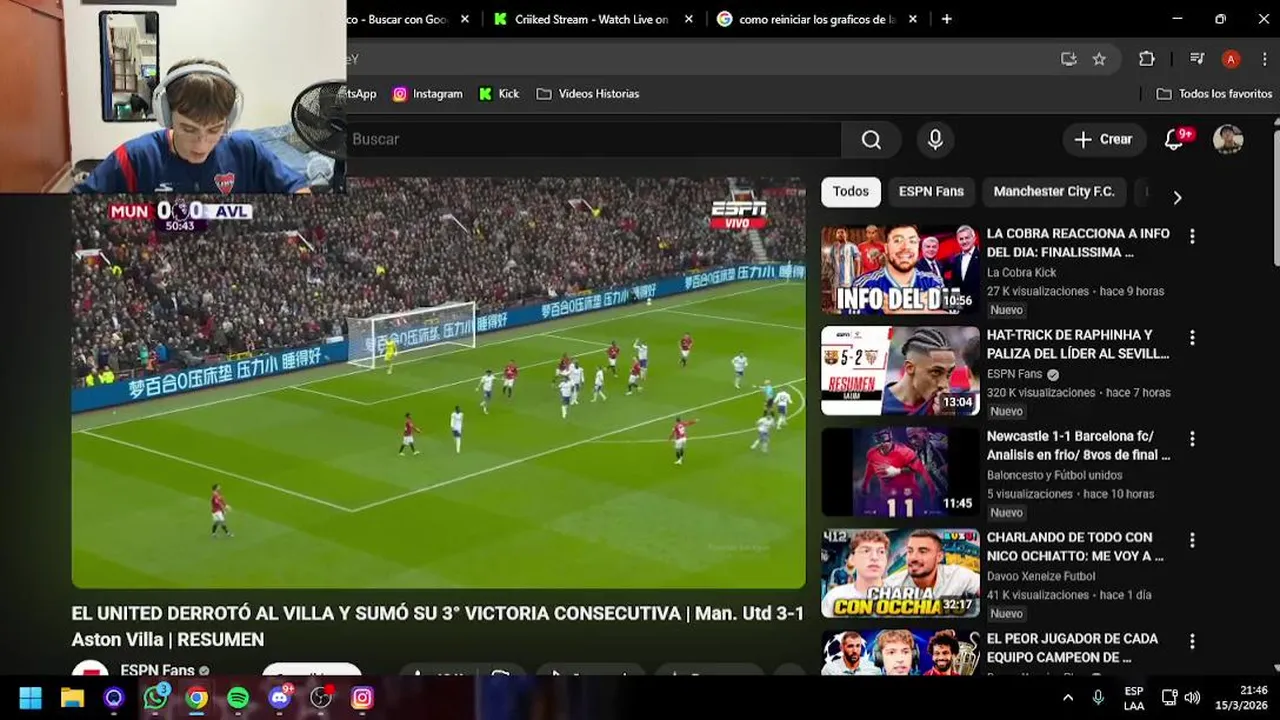Image resolution: width=1280 pixels, height=720 pixels.
Task: Click the YouTube search magnifier button
Action: (x=871, y=140)
